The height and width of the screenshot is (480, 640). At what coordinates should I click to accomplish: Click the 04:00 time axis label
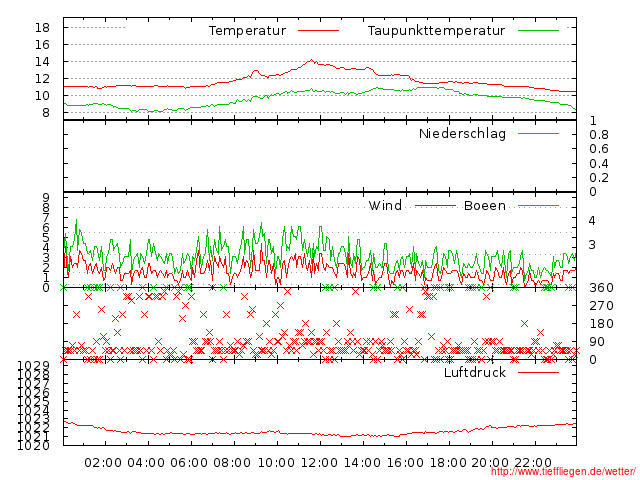coord(146,463)
